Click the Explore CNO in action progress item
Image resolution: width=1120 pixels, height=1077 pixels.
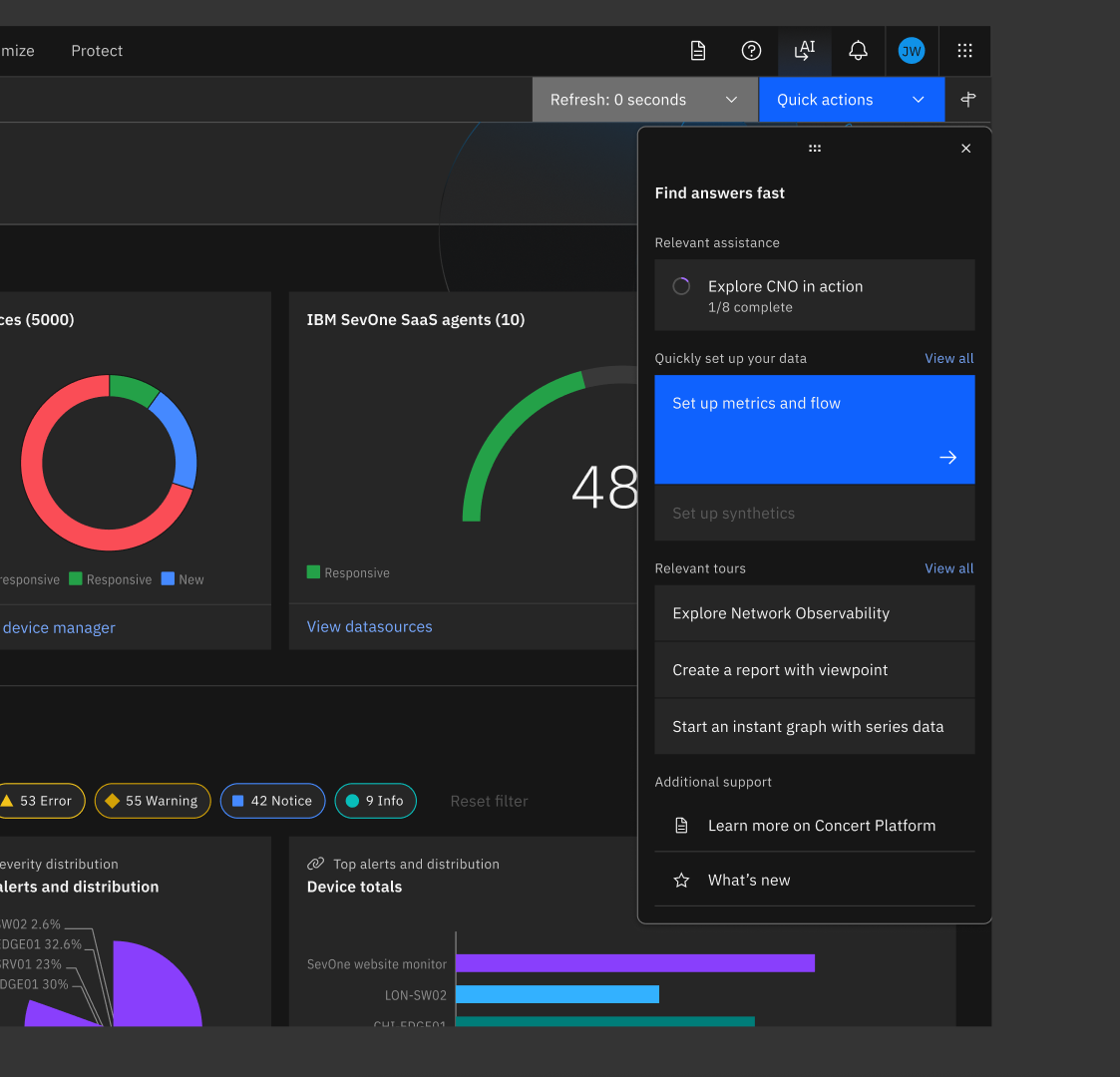814,295
